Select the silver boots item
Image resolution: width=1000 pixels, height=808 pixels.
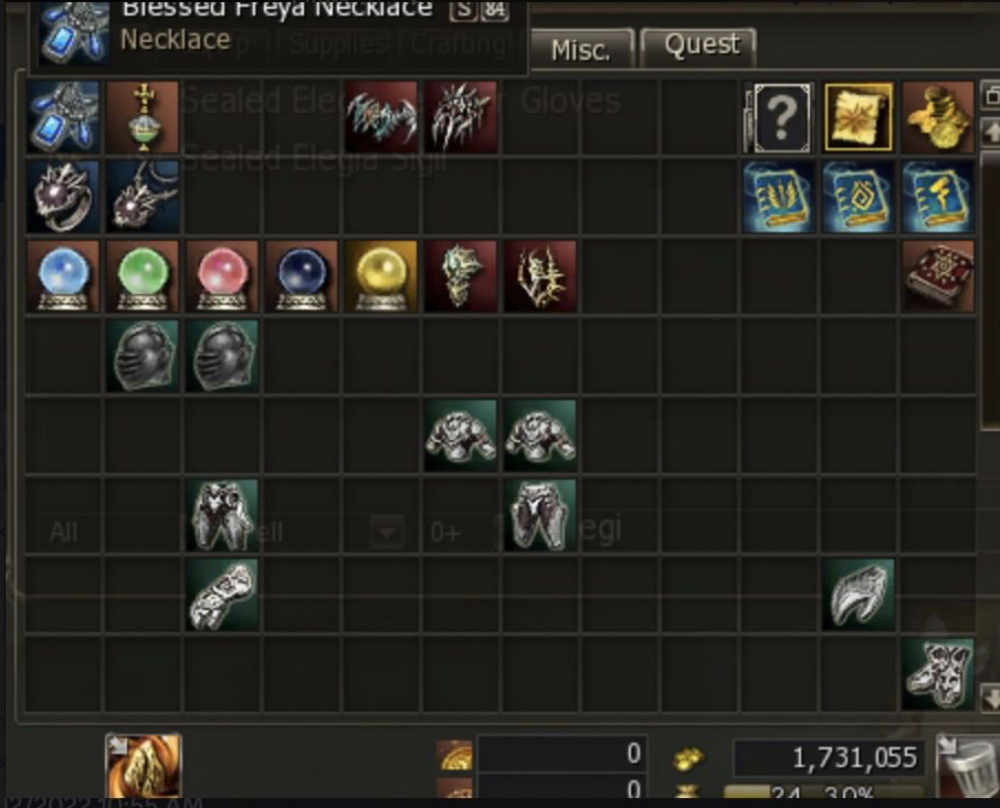[938, 674]
